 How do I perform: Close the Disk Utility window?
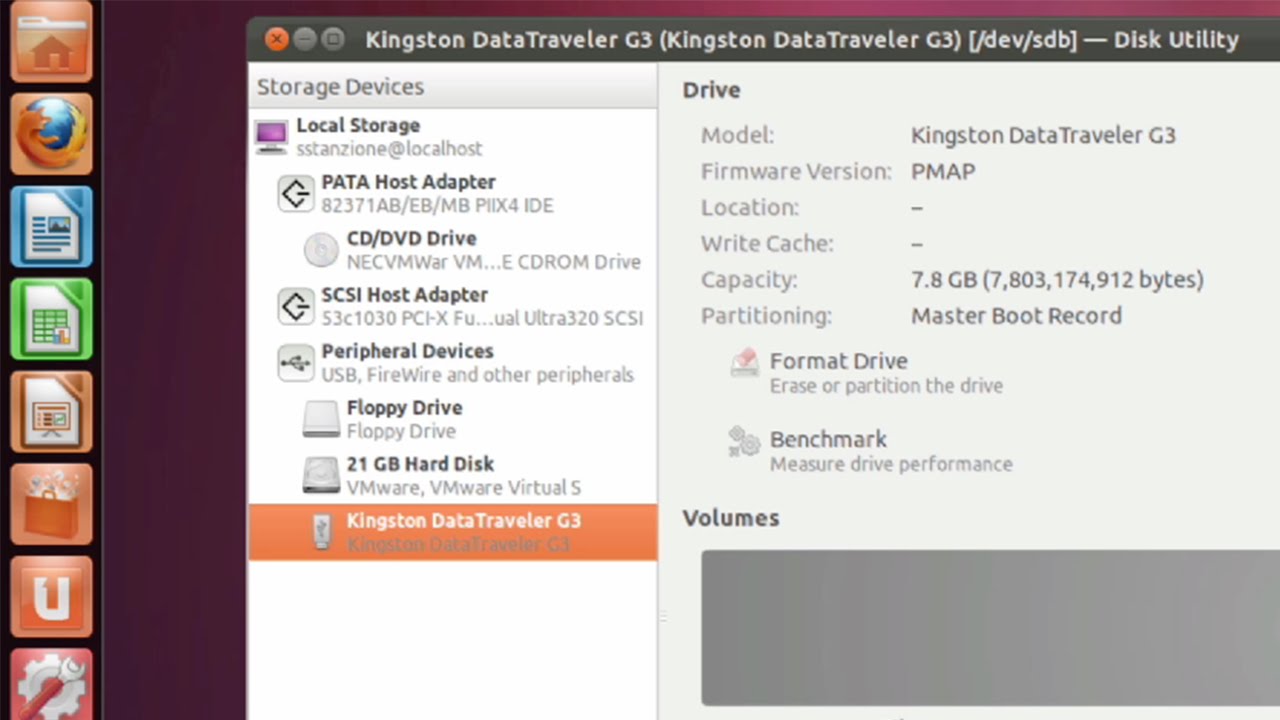point(277,39)
